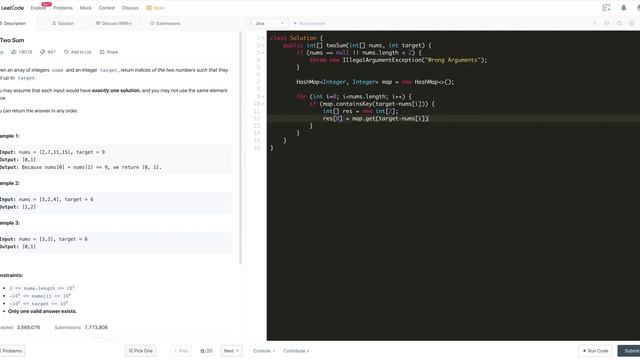Click the Share button
The width and height of the screenshot is (640, 360).
[109, 52]
